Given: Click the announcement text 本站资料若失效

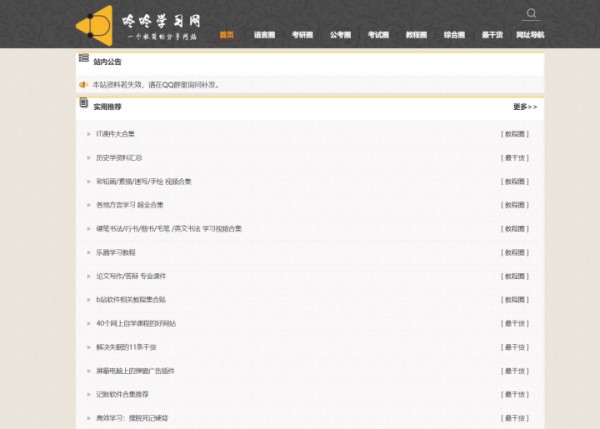Looking at the screenshot, I should click(x=156, y=85).
